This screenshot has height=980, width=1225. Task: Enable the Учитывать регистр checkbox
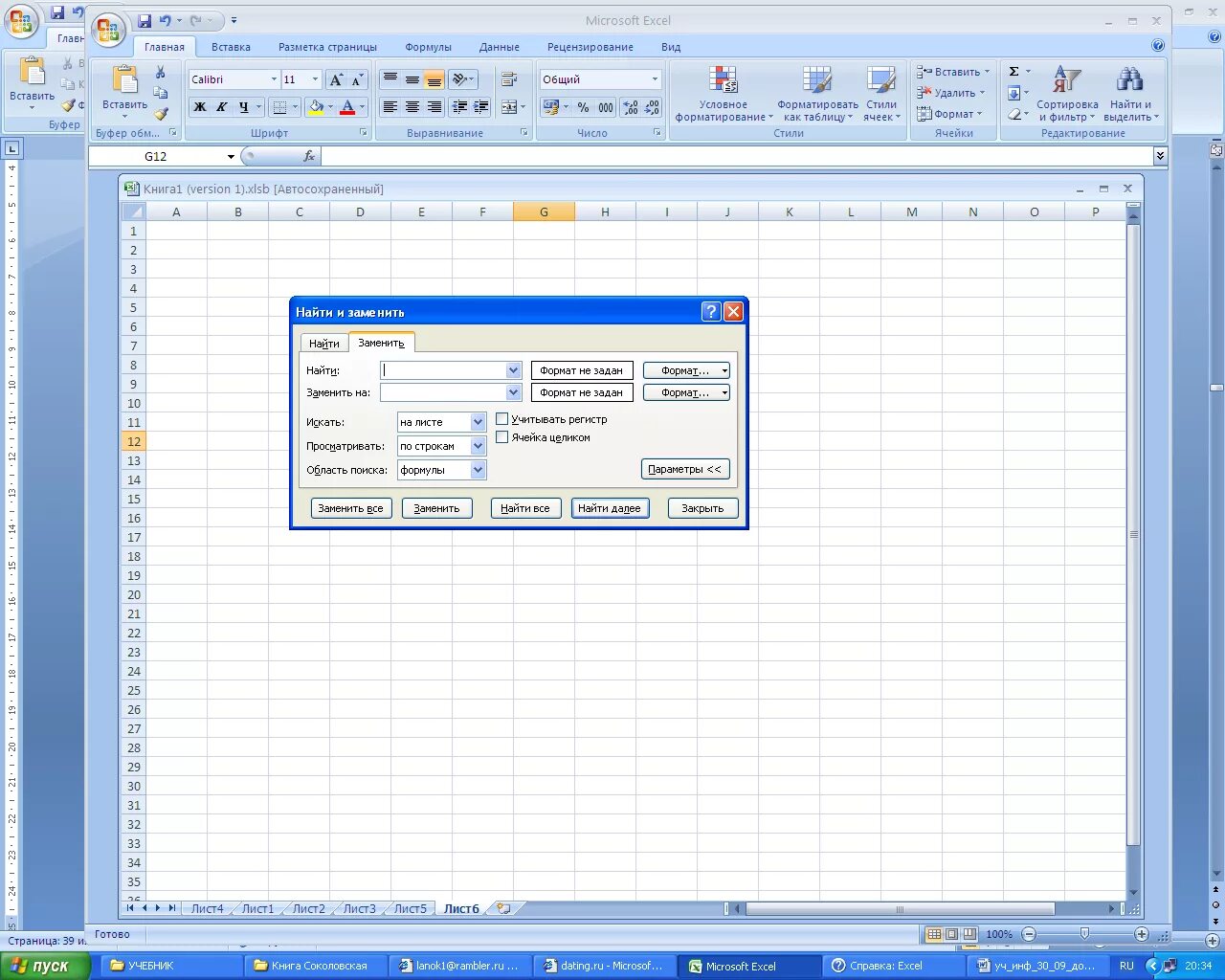pyautogui.click(x=501, y=419)
